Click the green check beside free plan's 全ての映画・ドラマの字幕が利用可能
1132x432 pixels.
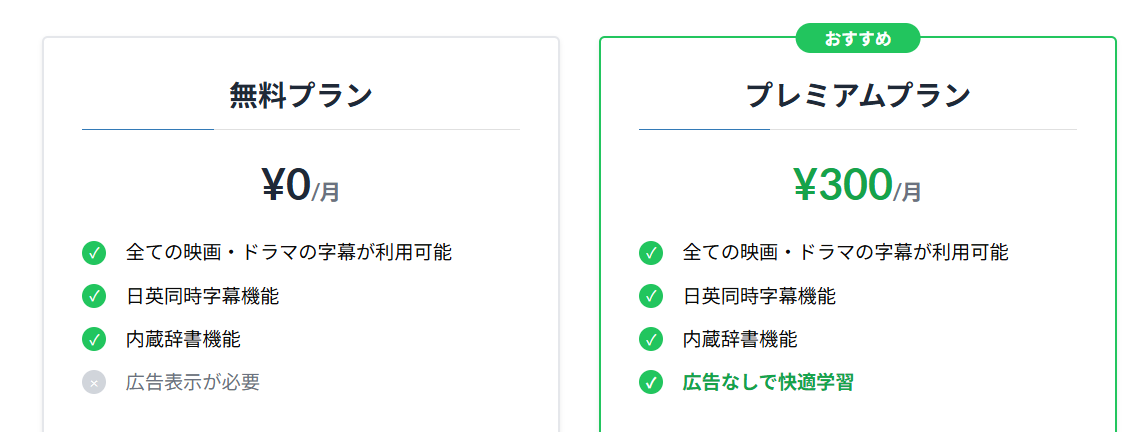[94, 253]
